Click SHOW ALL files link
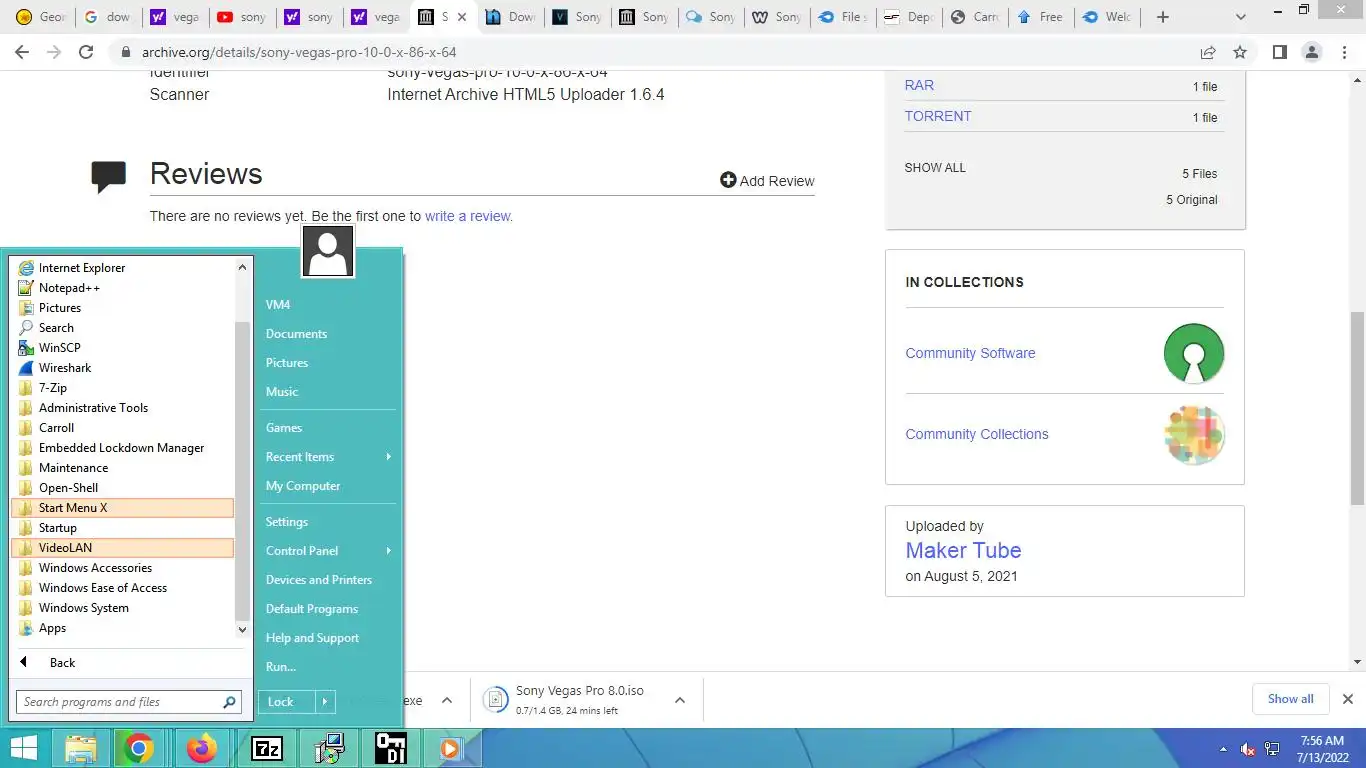The width and height of the screenshot is (1366, 768). tap(935, 168)
